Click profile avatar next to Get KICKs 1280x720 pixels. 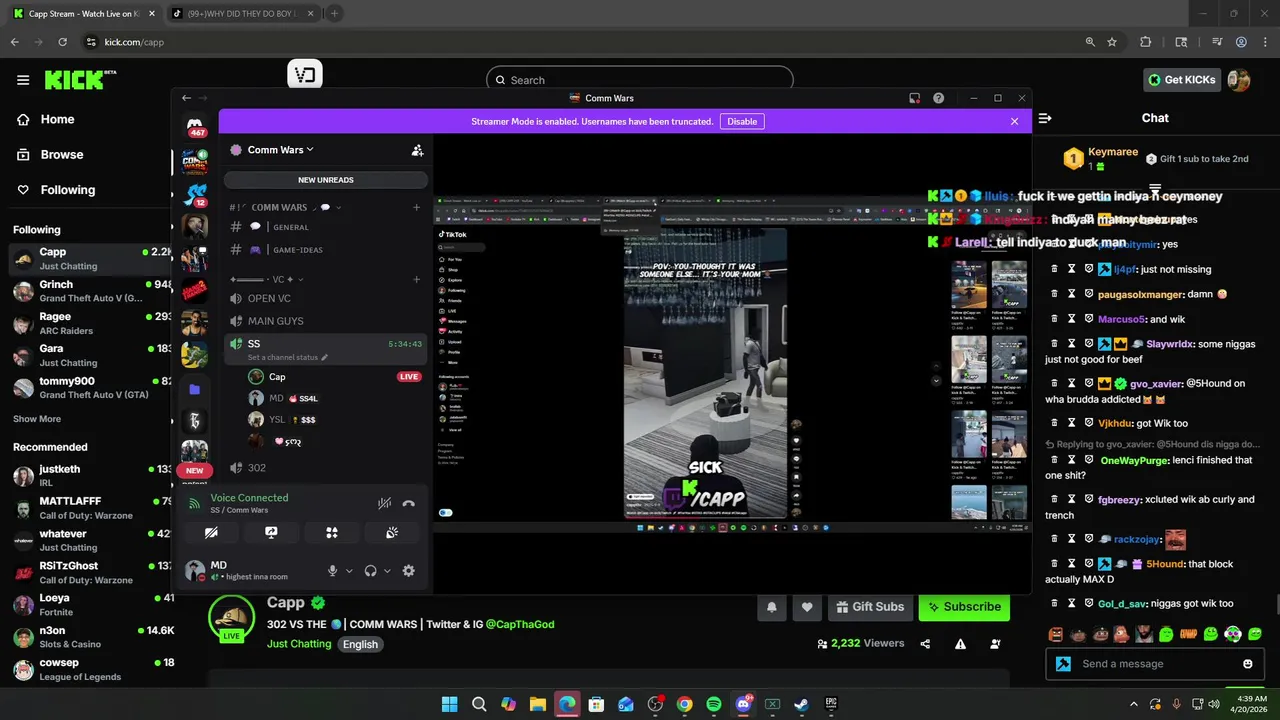pos(1239,80)
